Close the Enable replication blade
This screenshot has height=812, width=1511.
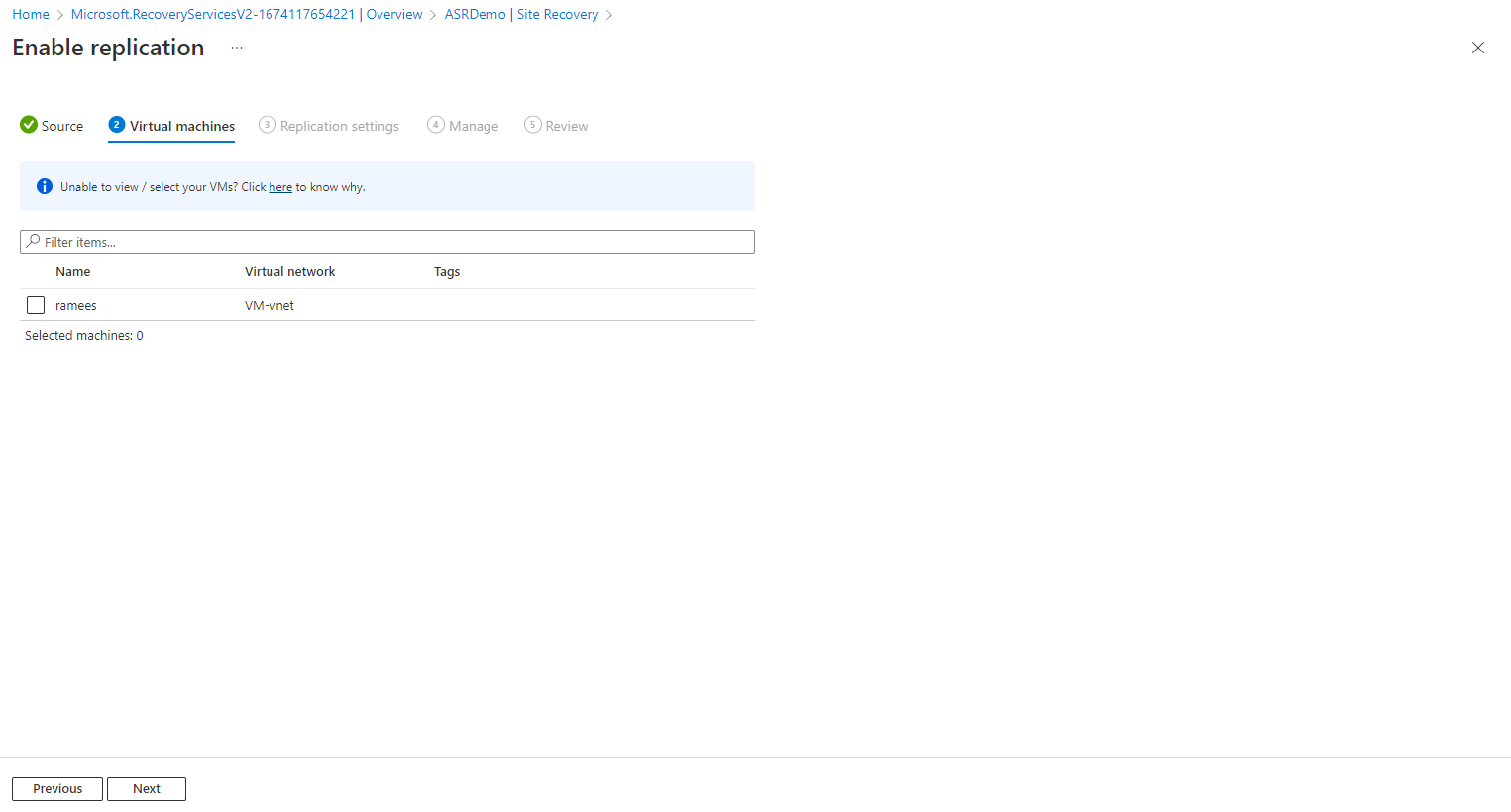point(1477,48)
